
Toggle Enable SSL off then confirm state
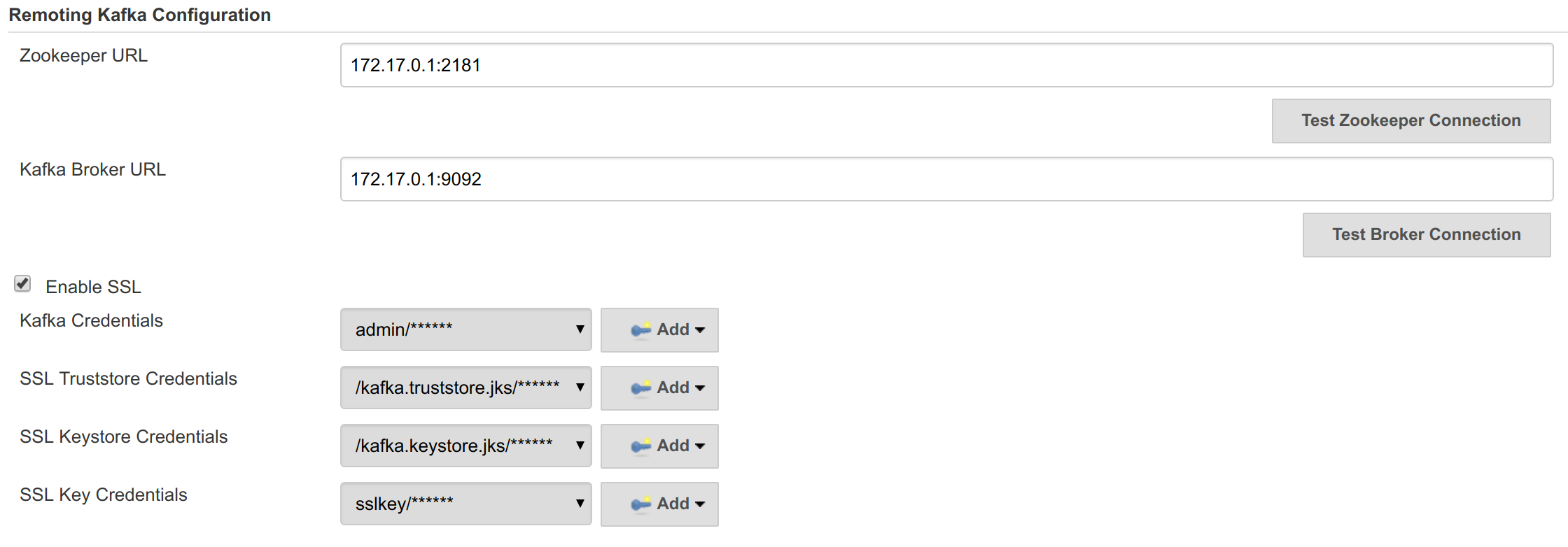coord(22,283)
